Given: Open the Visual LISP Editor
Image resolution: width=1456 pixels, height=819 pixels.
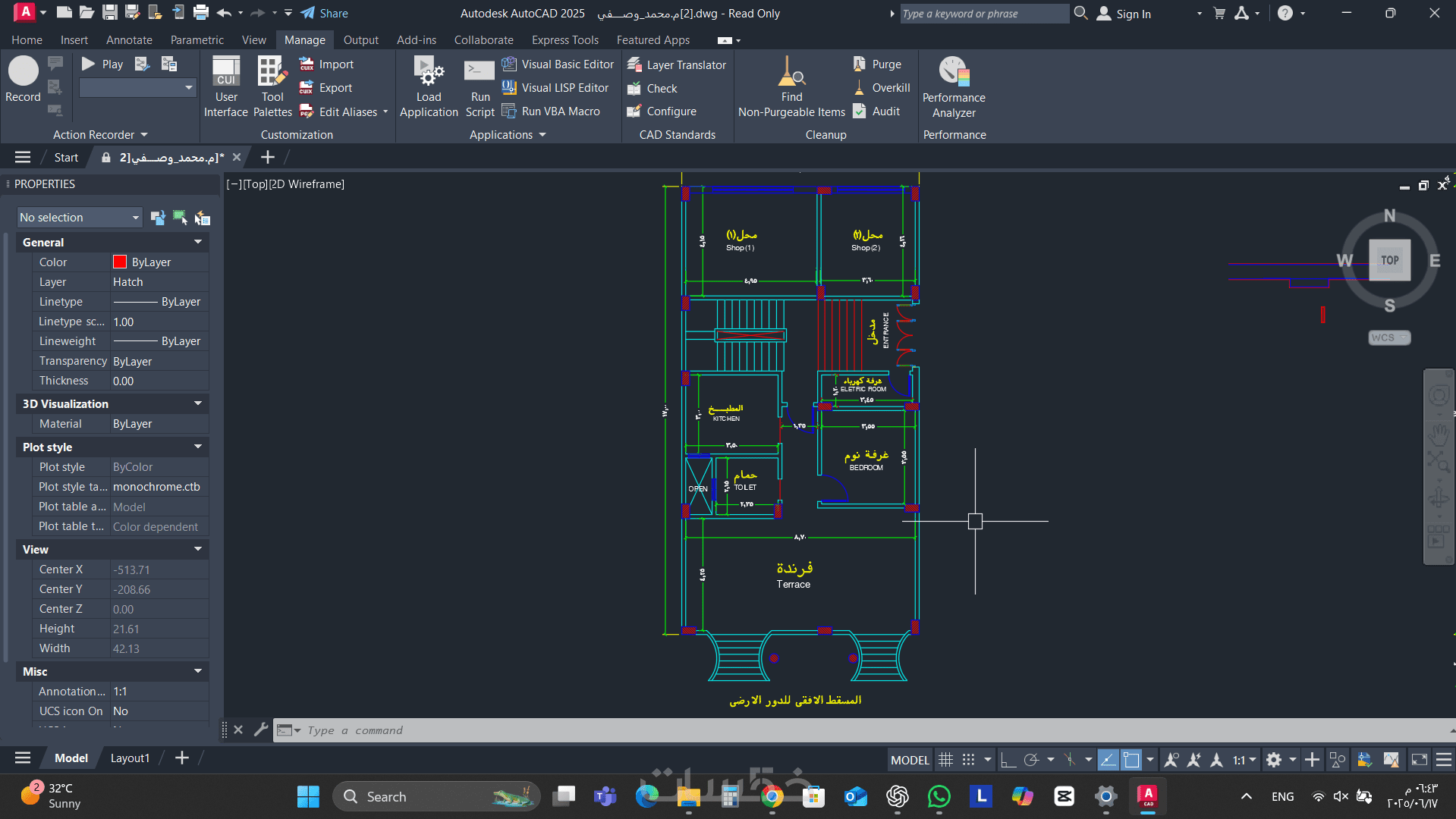Looking at the screenshot, I should 555,88.
